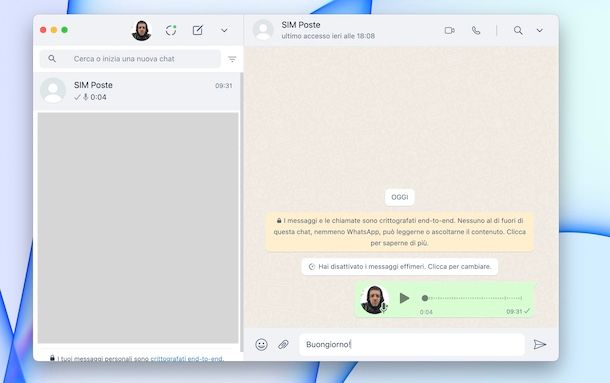Image resolution: width=610 pixels, height=383 pixels.
Task: Open SIM Poste contact avatar in chat header
Action: click(263, 30)
